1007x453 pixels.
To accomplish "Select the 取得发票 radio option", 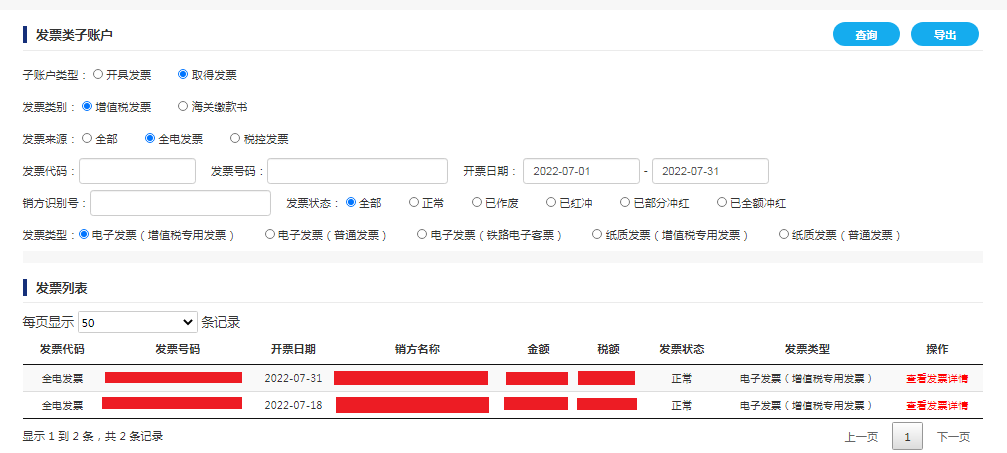I will click(183, 75).
